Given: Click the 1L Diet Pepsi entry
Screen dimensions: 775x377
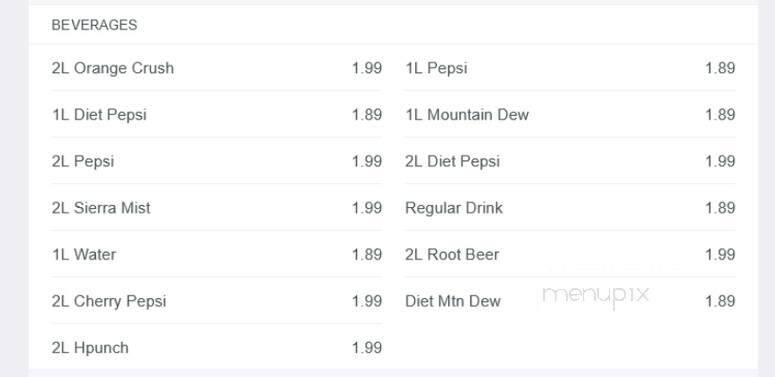Looking at the screenshot, I should click(x=216, y=115).
